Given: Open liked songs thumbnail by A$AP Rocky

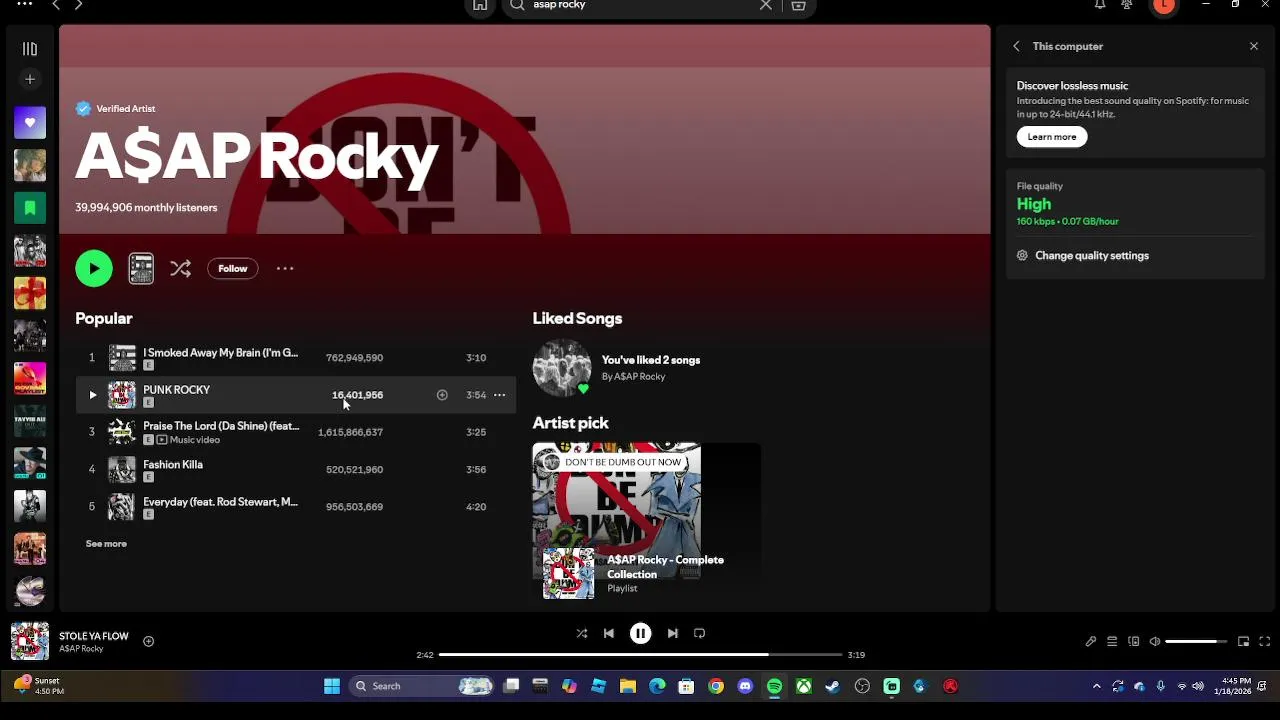Looking at the screenshot, I should 562,368.
